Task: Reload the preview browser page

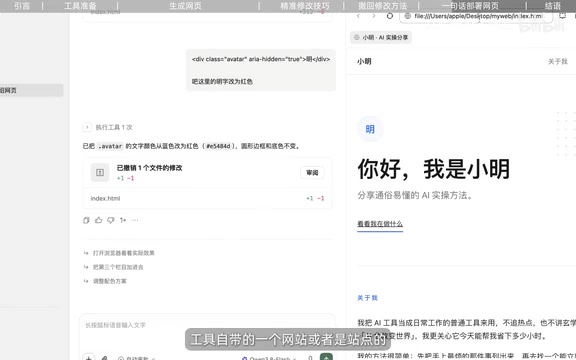Action: (390, 16)
